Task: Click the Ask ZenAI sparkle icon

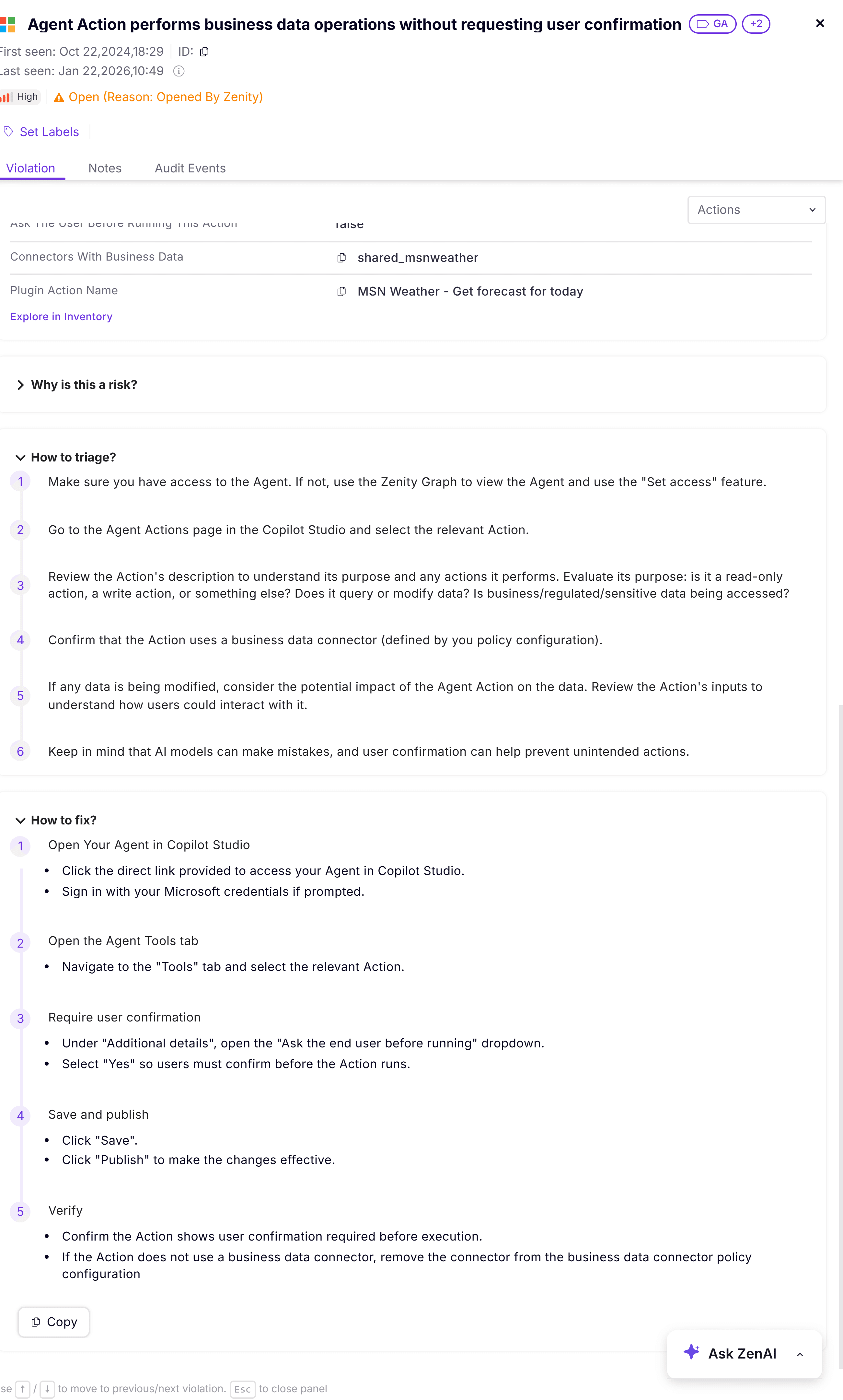Action: (691, 1352)
